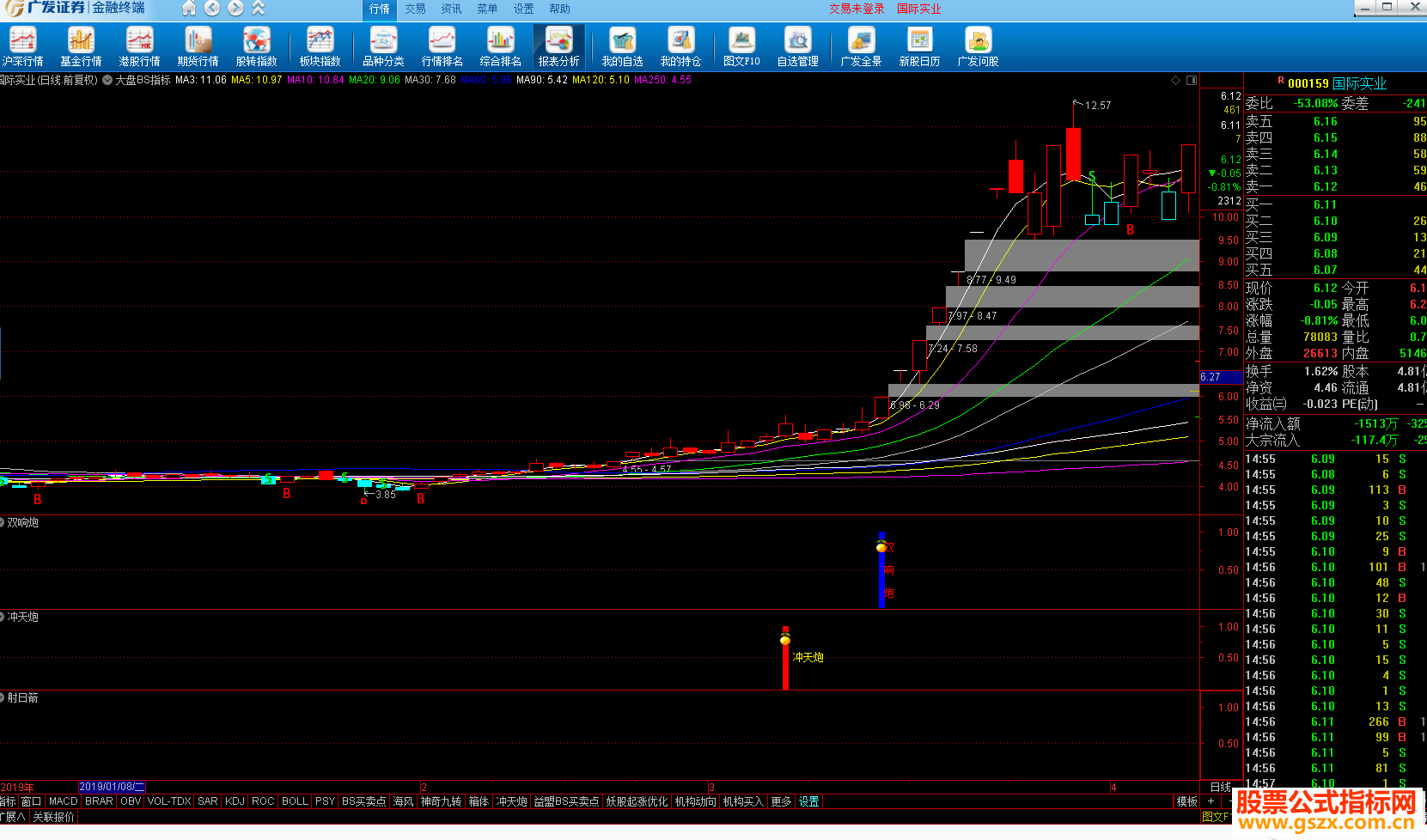Viewport: 1427px width, 840px height.
Task: Open 品种分类 category icon
Action: click(383, 47)
